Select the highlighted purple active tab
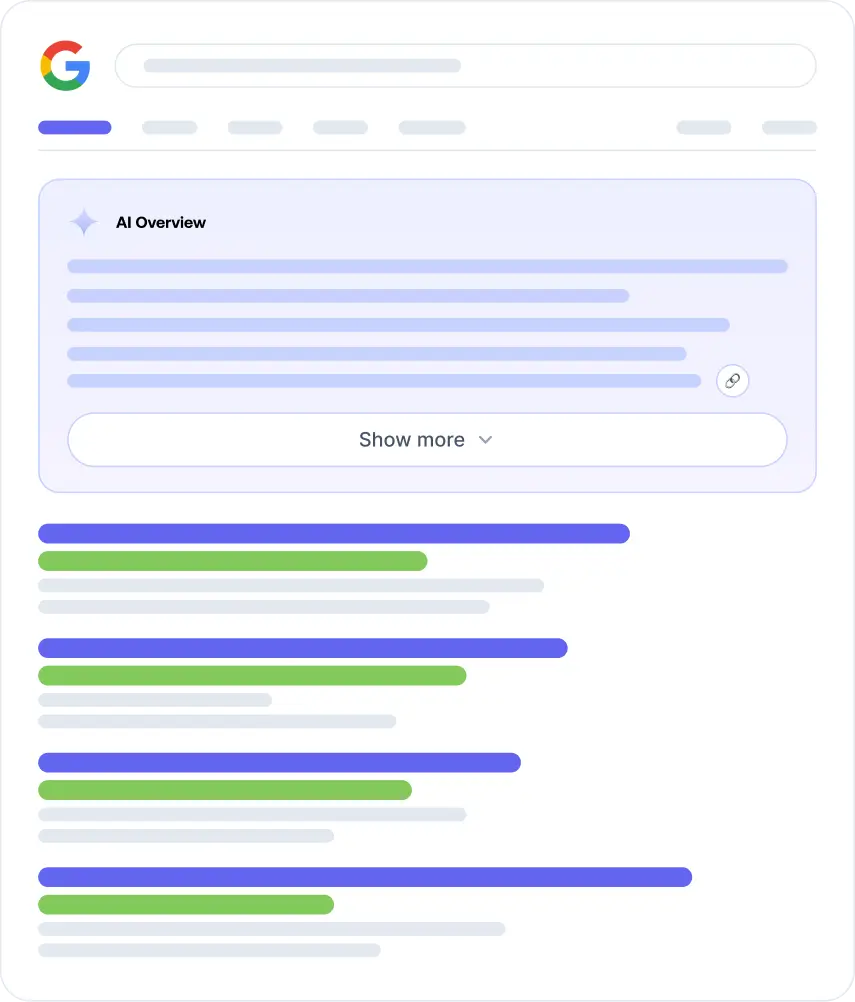855x1002 pixels. [75, 127]
